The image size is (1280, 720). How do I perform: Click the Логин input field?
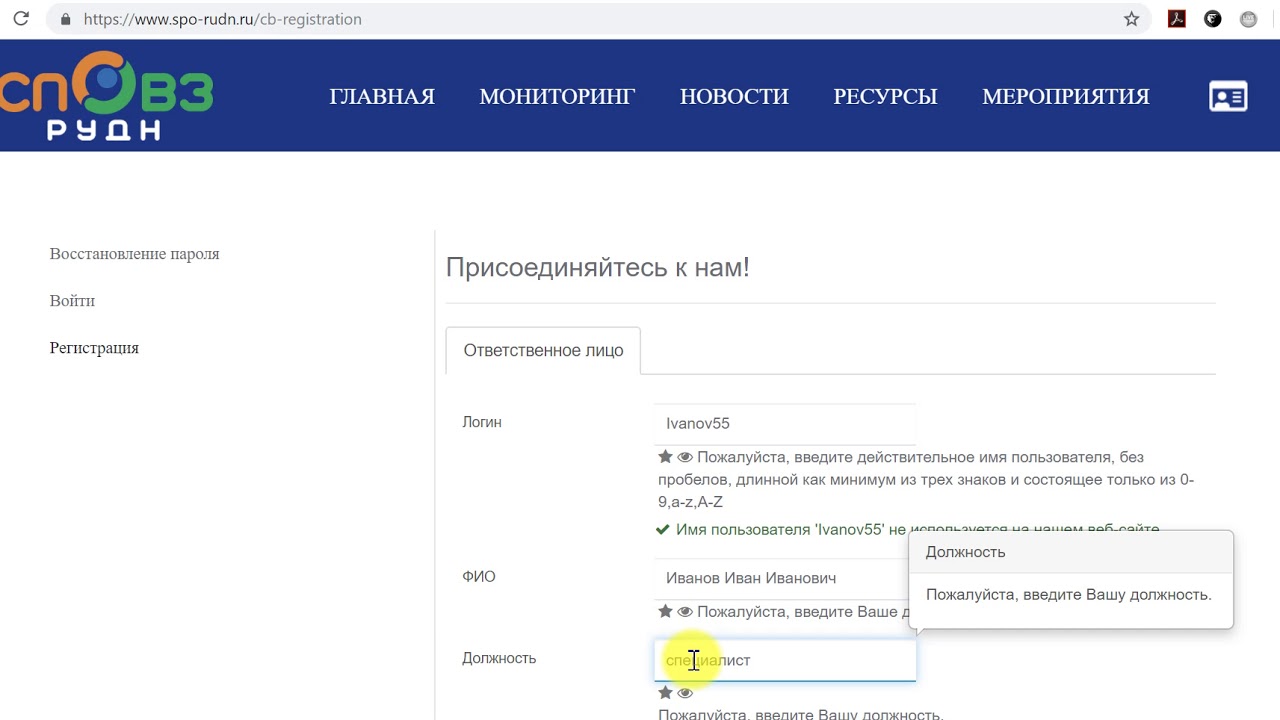pyautogui.click(x=785, y=424)
